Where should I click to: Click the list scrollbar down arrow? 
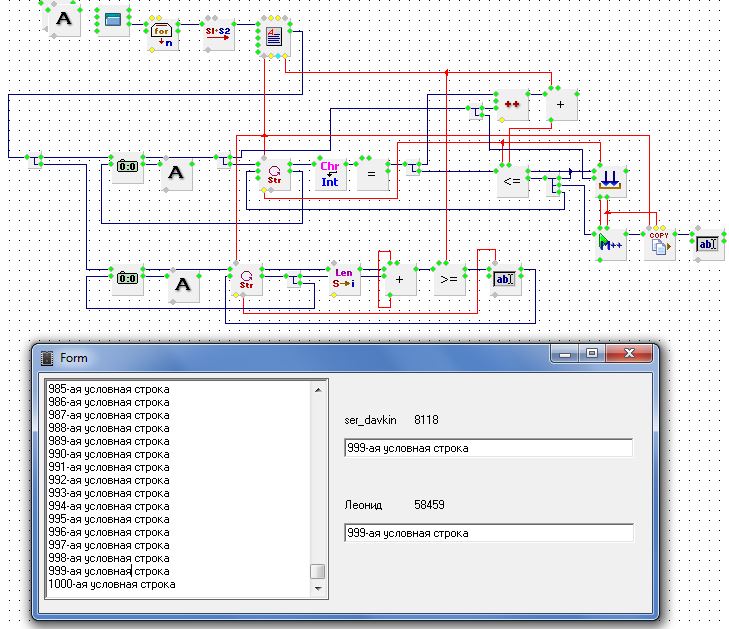(317, 590)
